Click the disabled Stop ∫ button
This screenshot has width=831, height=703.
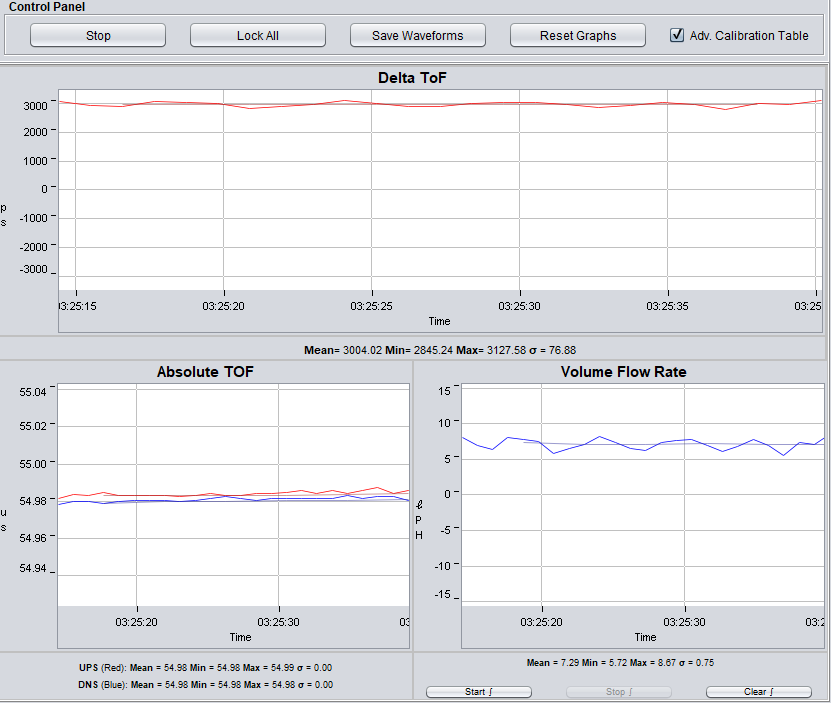619,691
